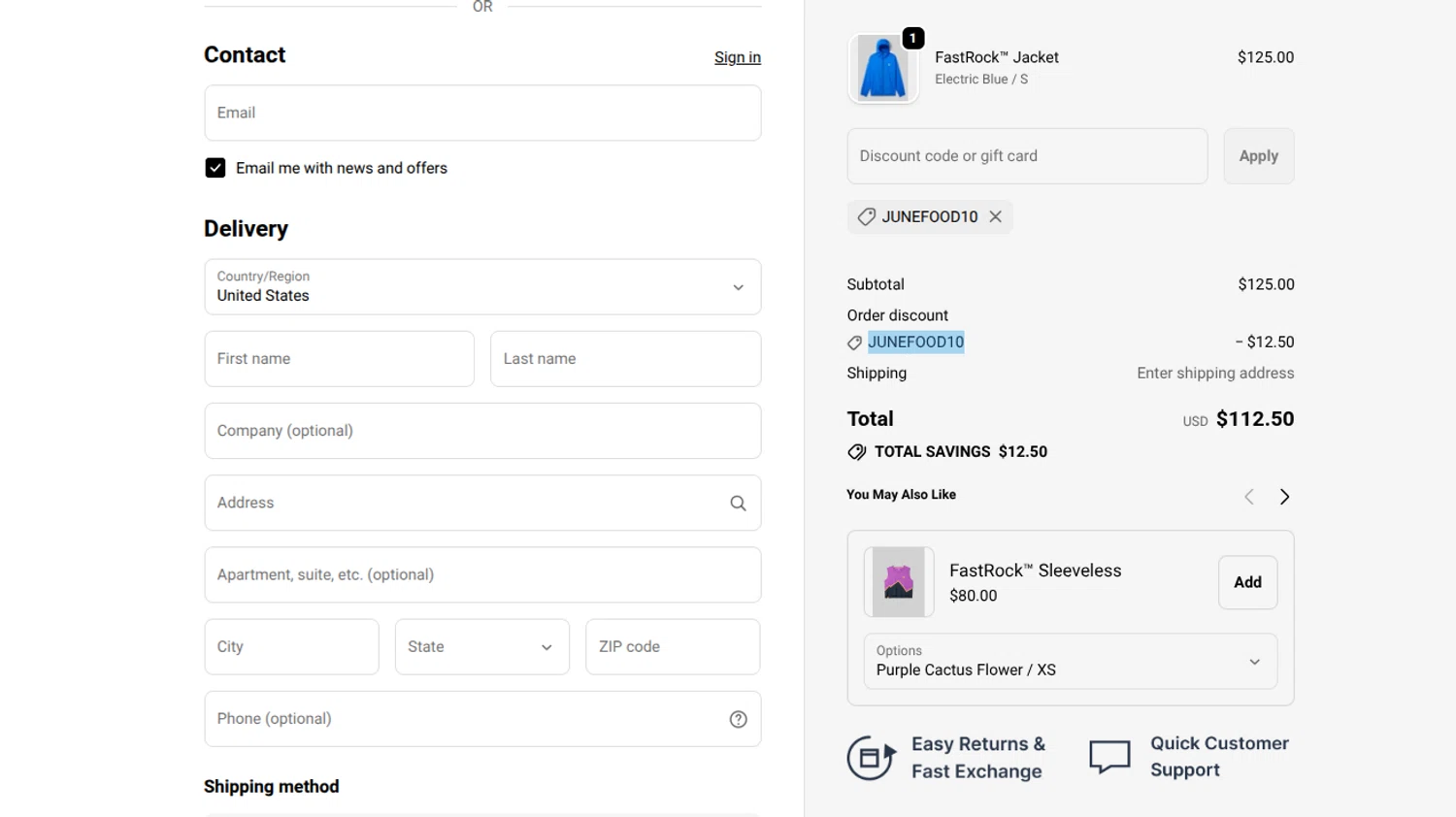Click the search magnifier in Address field
The height and width of the screenshot is (817, 1456).
(x=738, y=503)
